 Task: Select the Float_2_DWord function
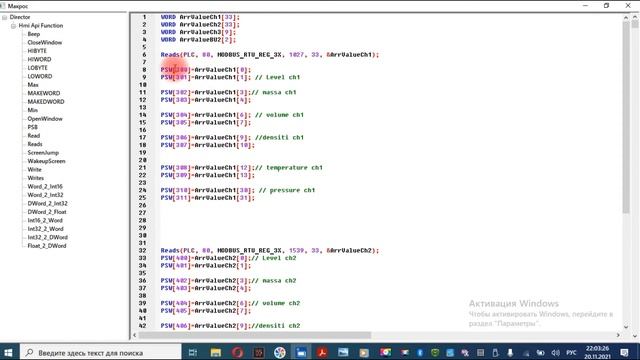pos(47,246)
